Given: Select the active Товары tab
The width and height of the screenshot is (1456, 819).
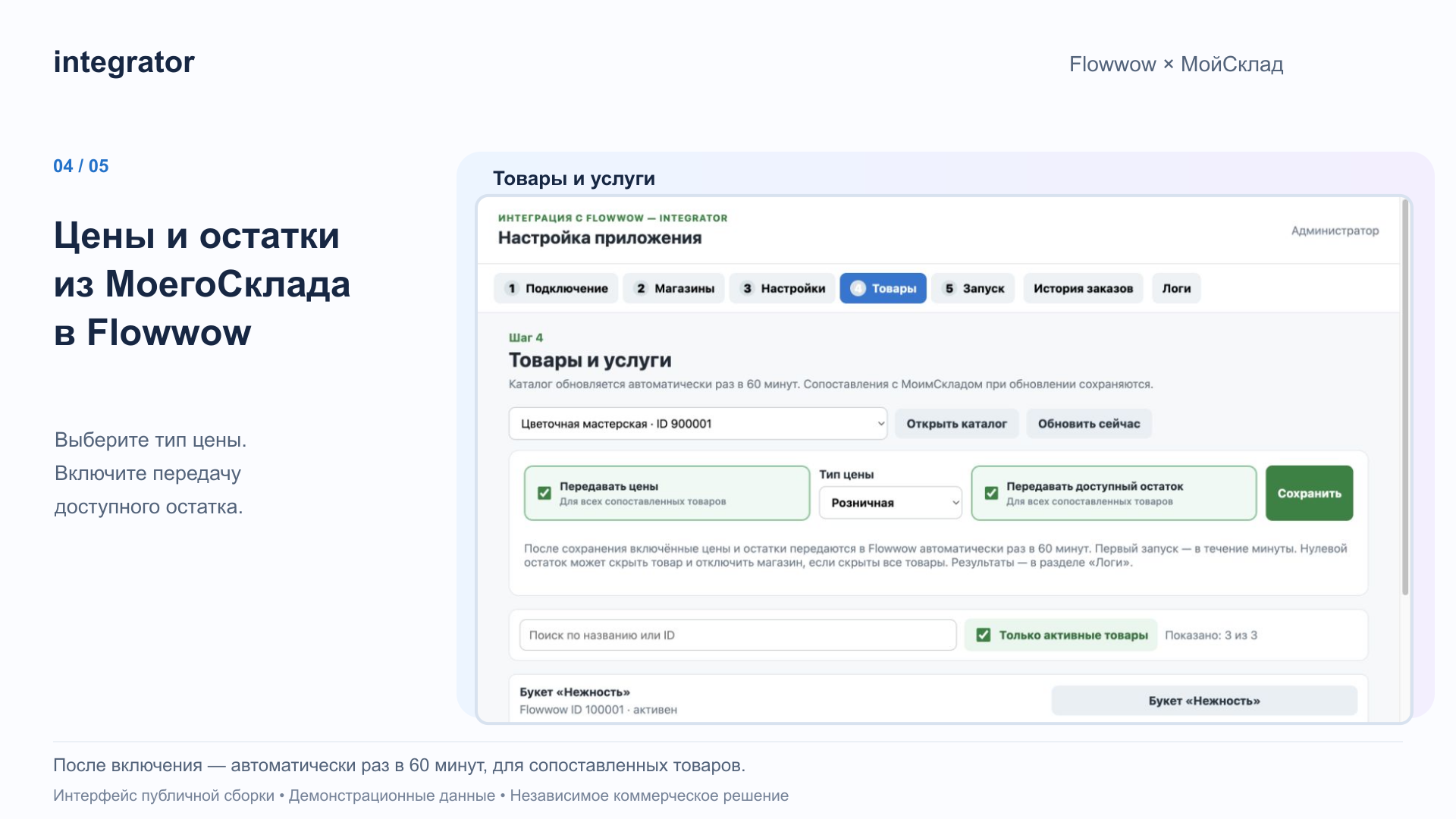Looking at the screenshot, I should pyautogui.click(x=883, y=288).
